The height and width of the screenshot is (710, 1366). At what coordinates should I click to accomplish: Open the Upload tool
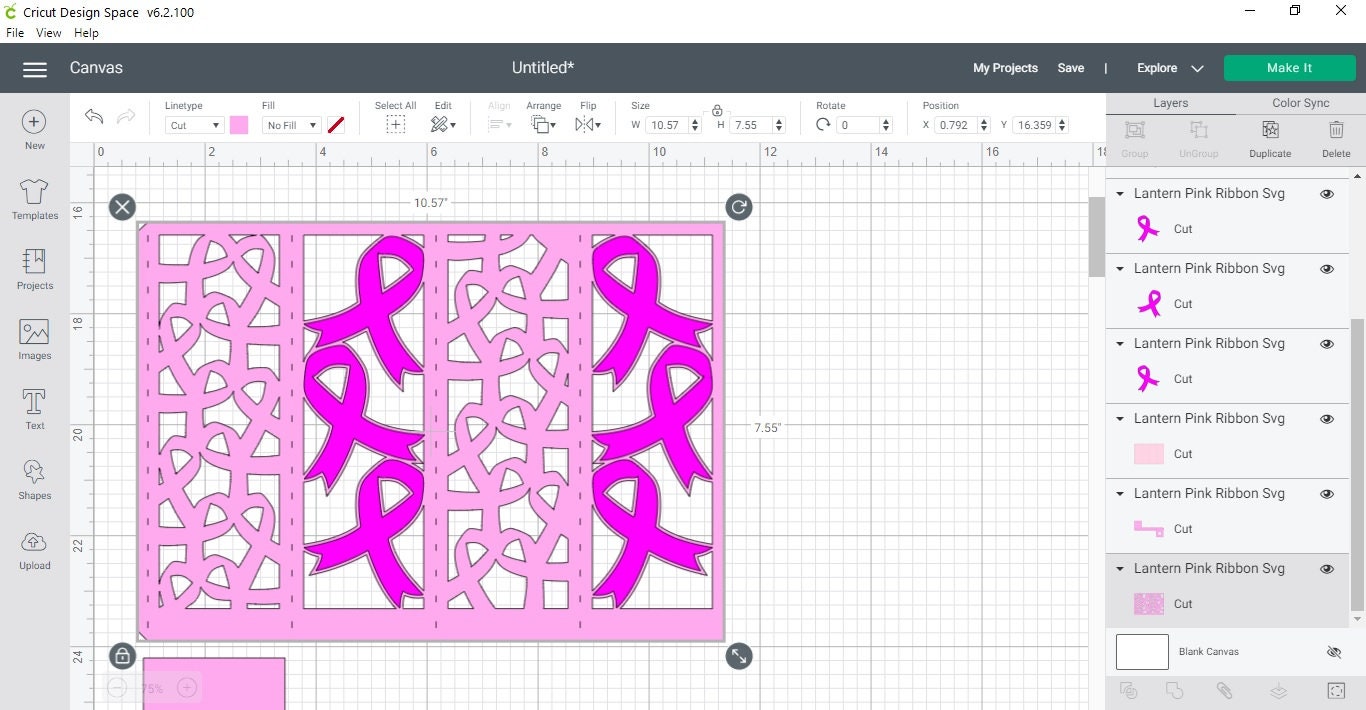(34, 548)
